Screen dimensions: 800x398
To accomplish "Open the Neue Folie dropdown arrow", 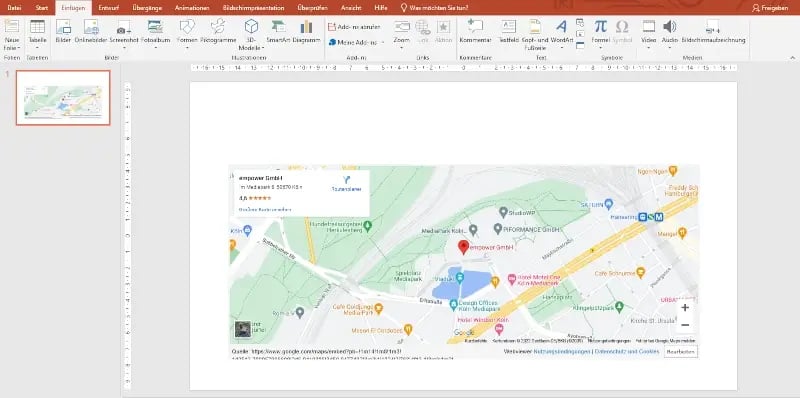I will pos(18,48).
